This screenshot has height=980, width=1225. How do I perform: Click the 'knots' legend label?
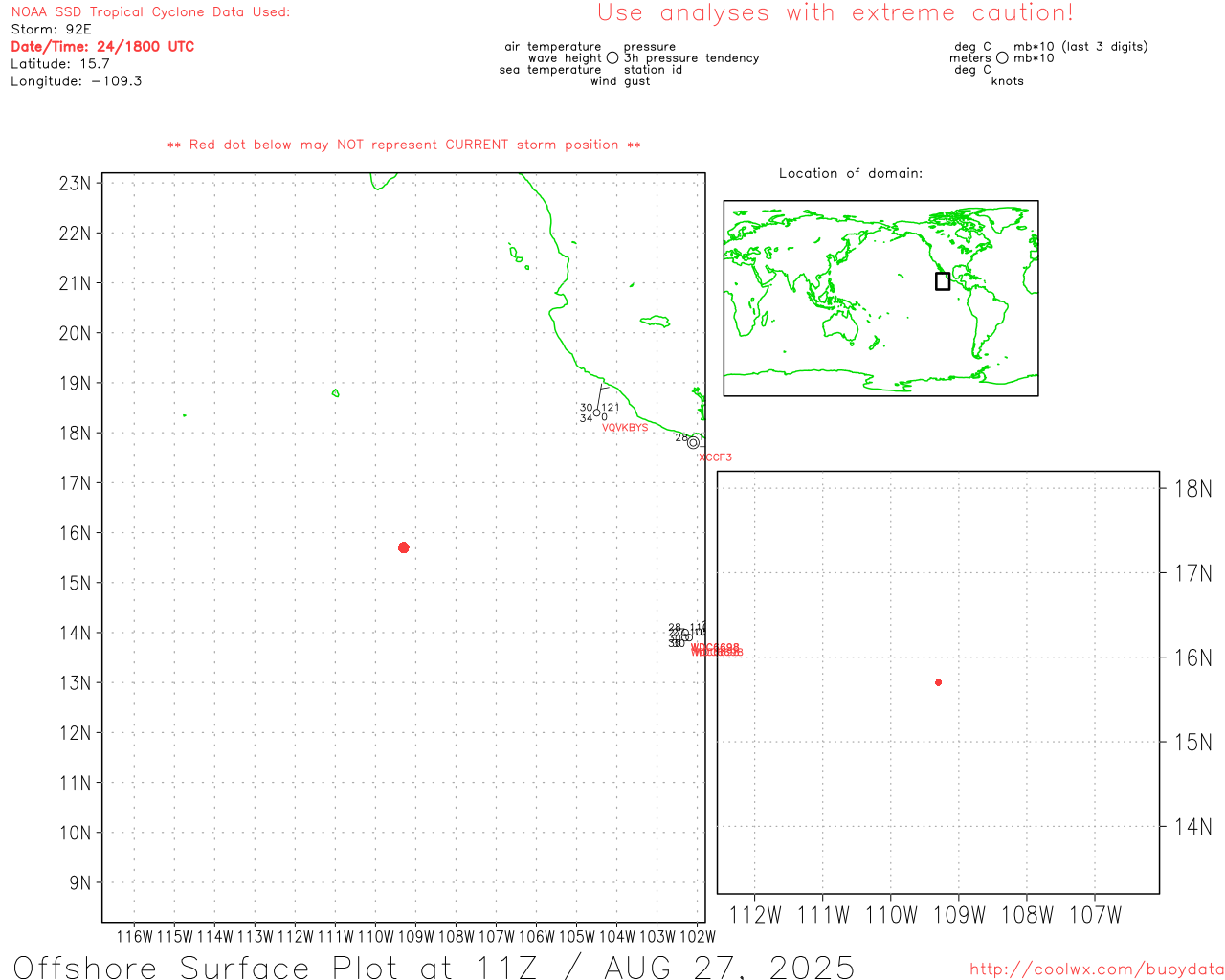tap(1008, 81)
